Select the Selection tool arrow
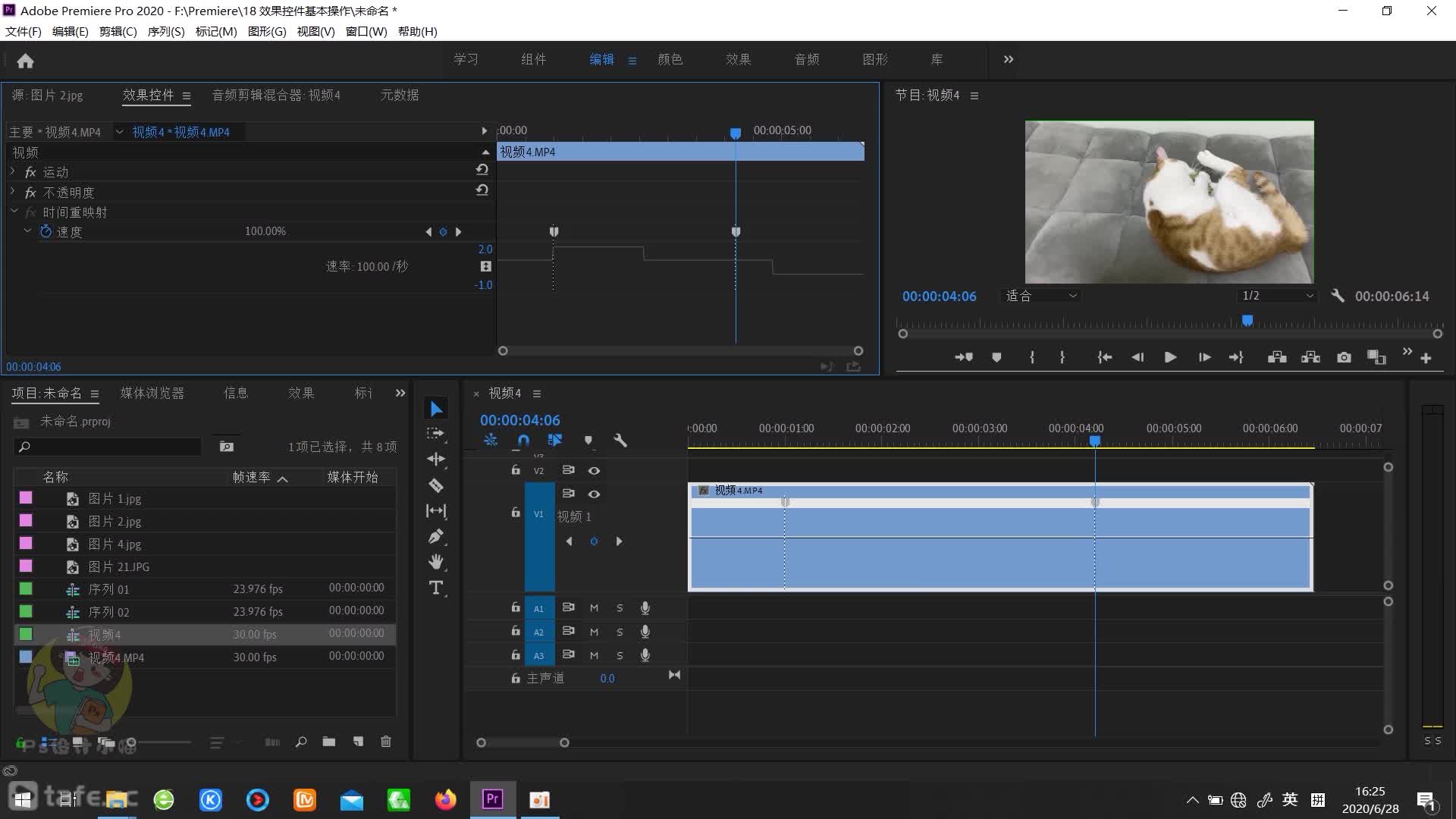The height and width of the screenshot is (819, 1456). click(436, 409)
